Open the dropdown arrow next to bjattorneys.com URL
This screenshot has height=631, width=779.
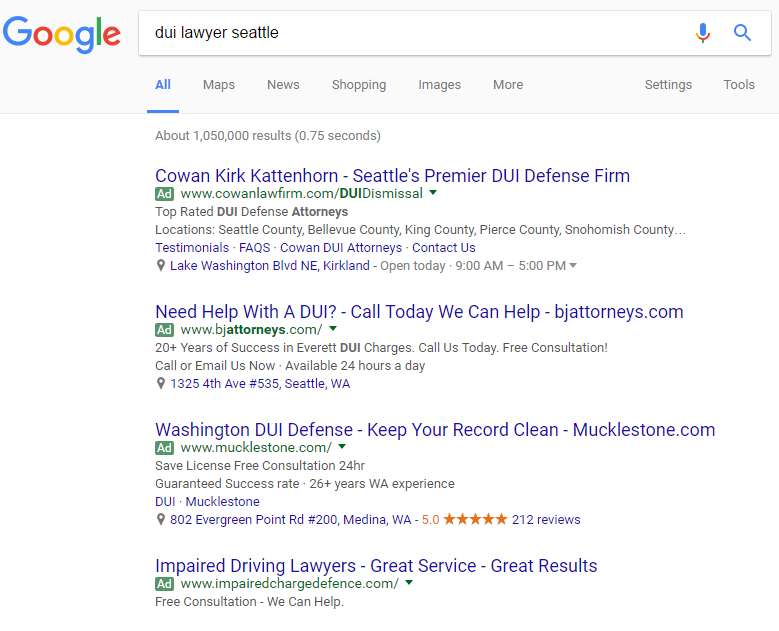(333, 329)
